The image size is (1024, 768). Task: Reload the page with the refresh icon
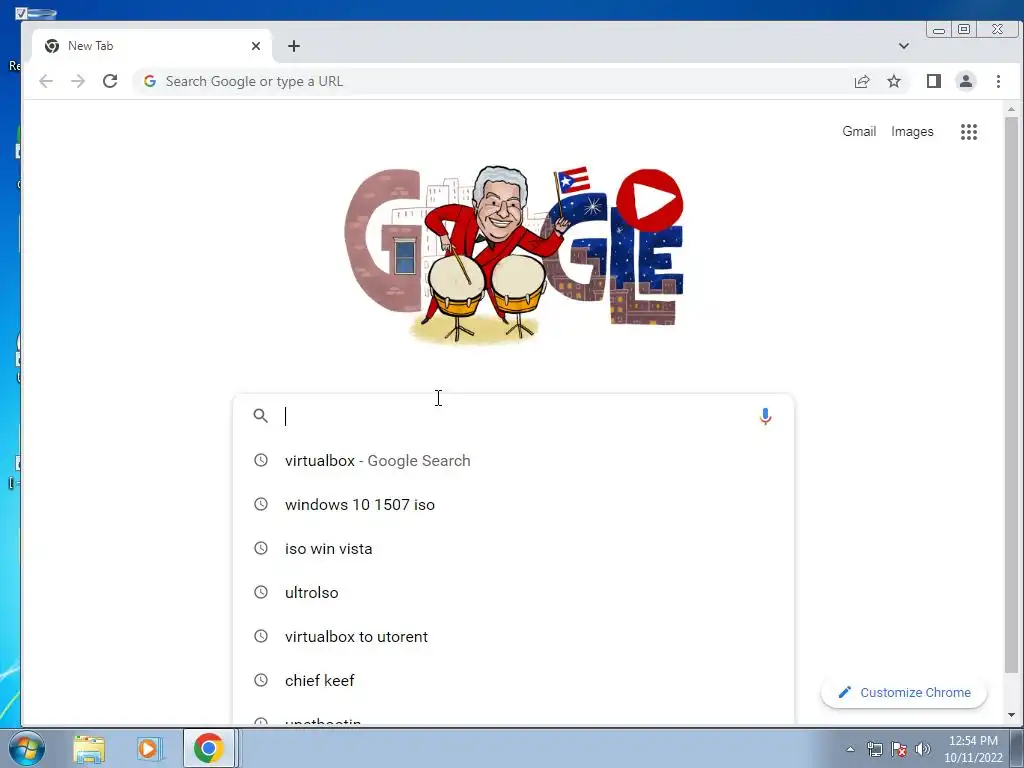tap(110, 81)
